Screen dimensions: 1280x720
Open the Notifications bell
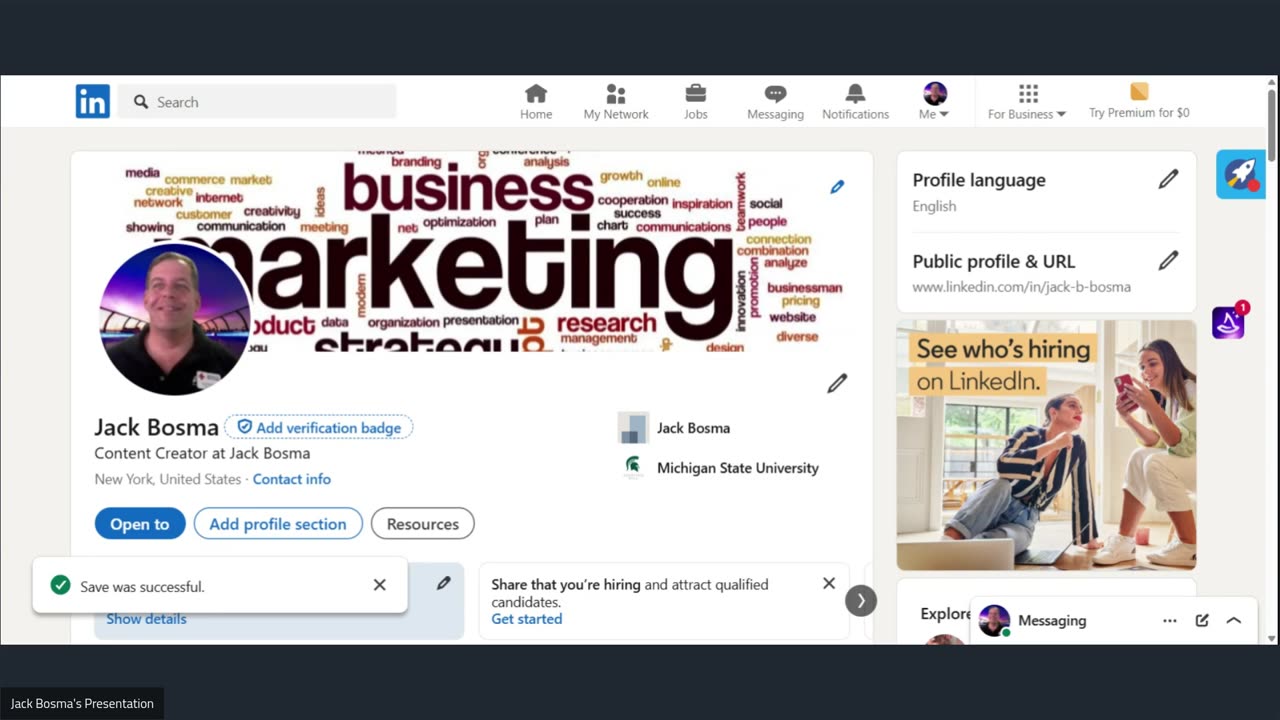(855, 102)
